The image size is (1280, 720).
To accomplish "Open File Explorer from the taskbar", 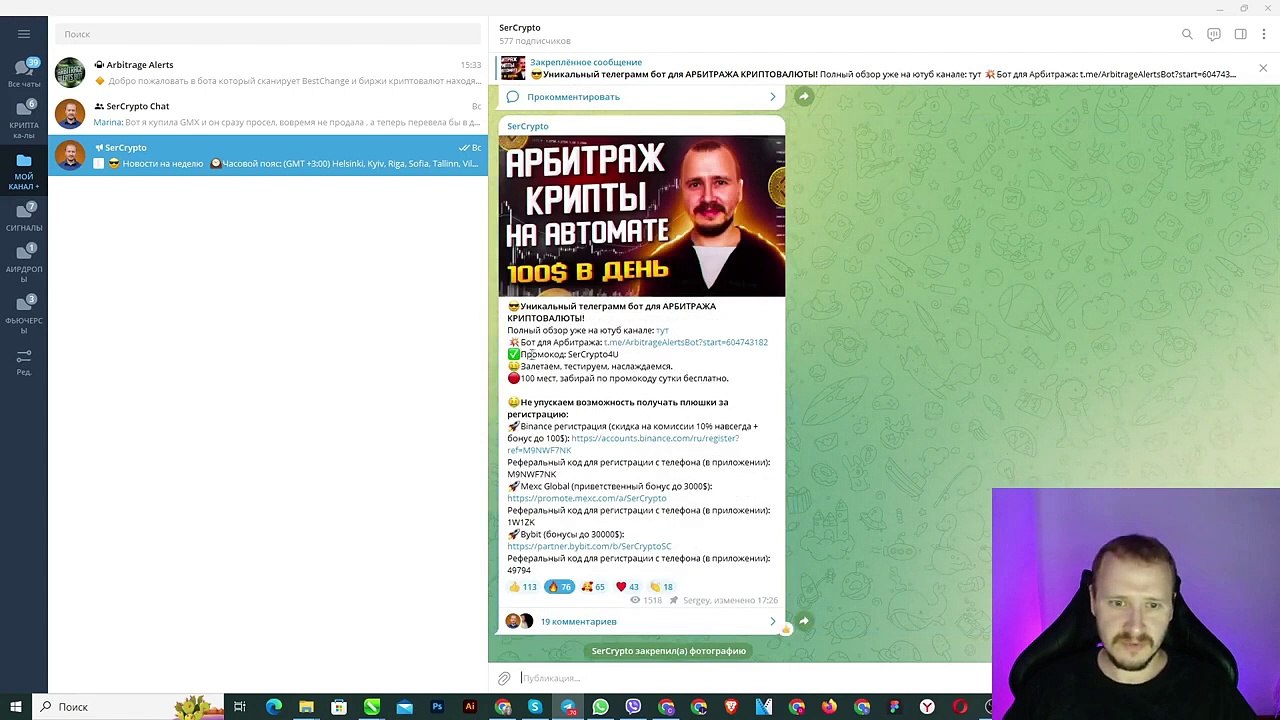I will 306,707.
